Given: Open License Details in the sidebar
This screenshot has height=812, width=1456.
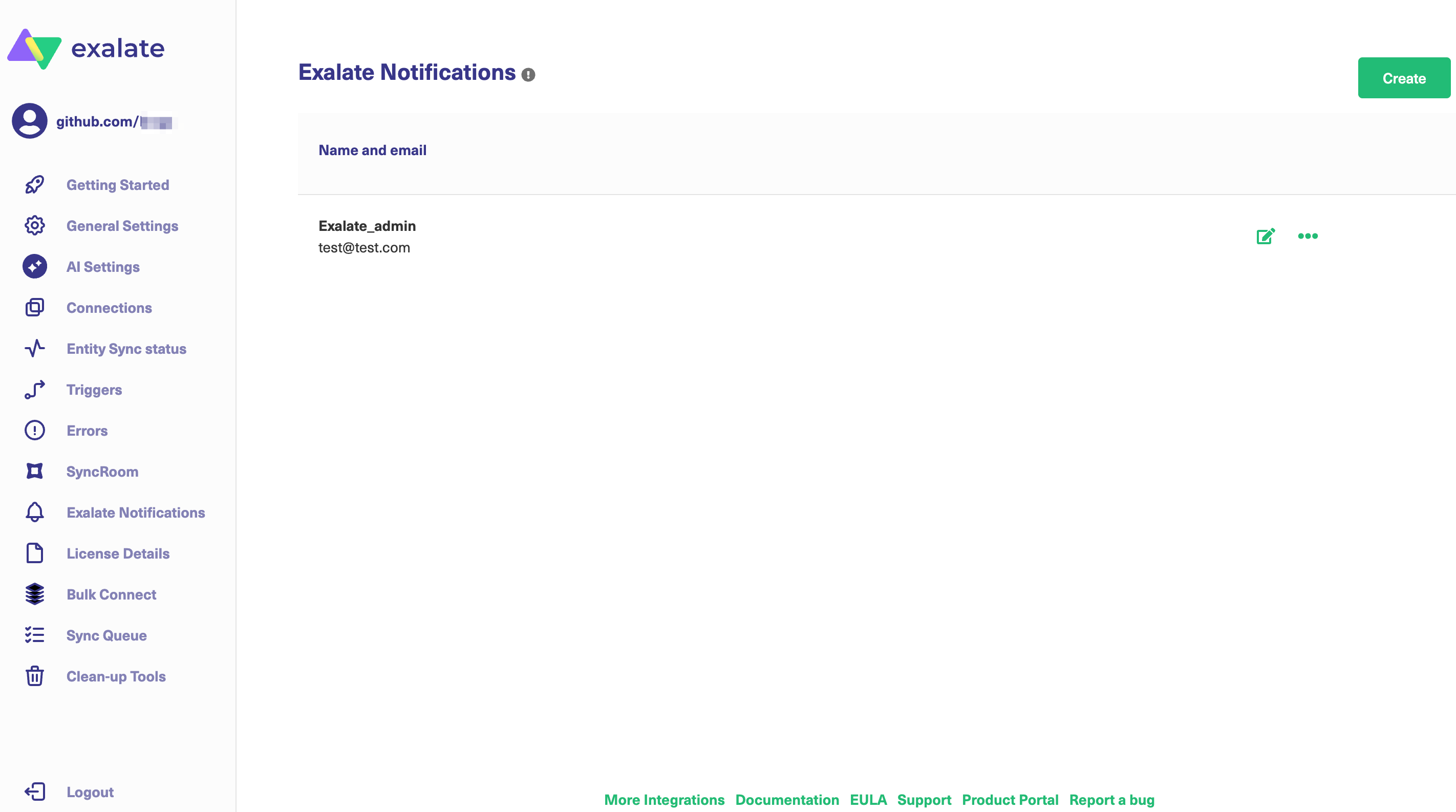Looking at the screenshot, I should 118,553.
